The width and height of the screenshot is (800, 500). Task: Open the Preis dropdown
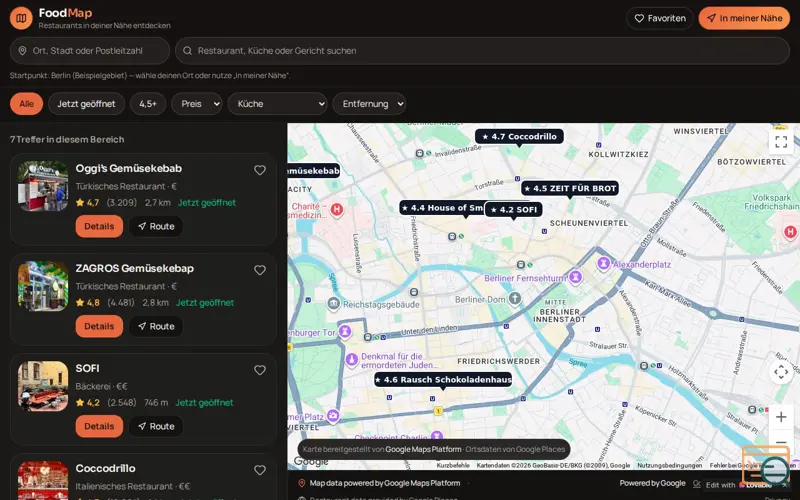tap(197, 104)
